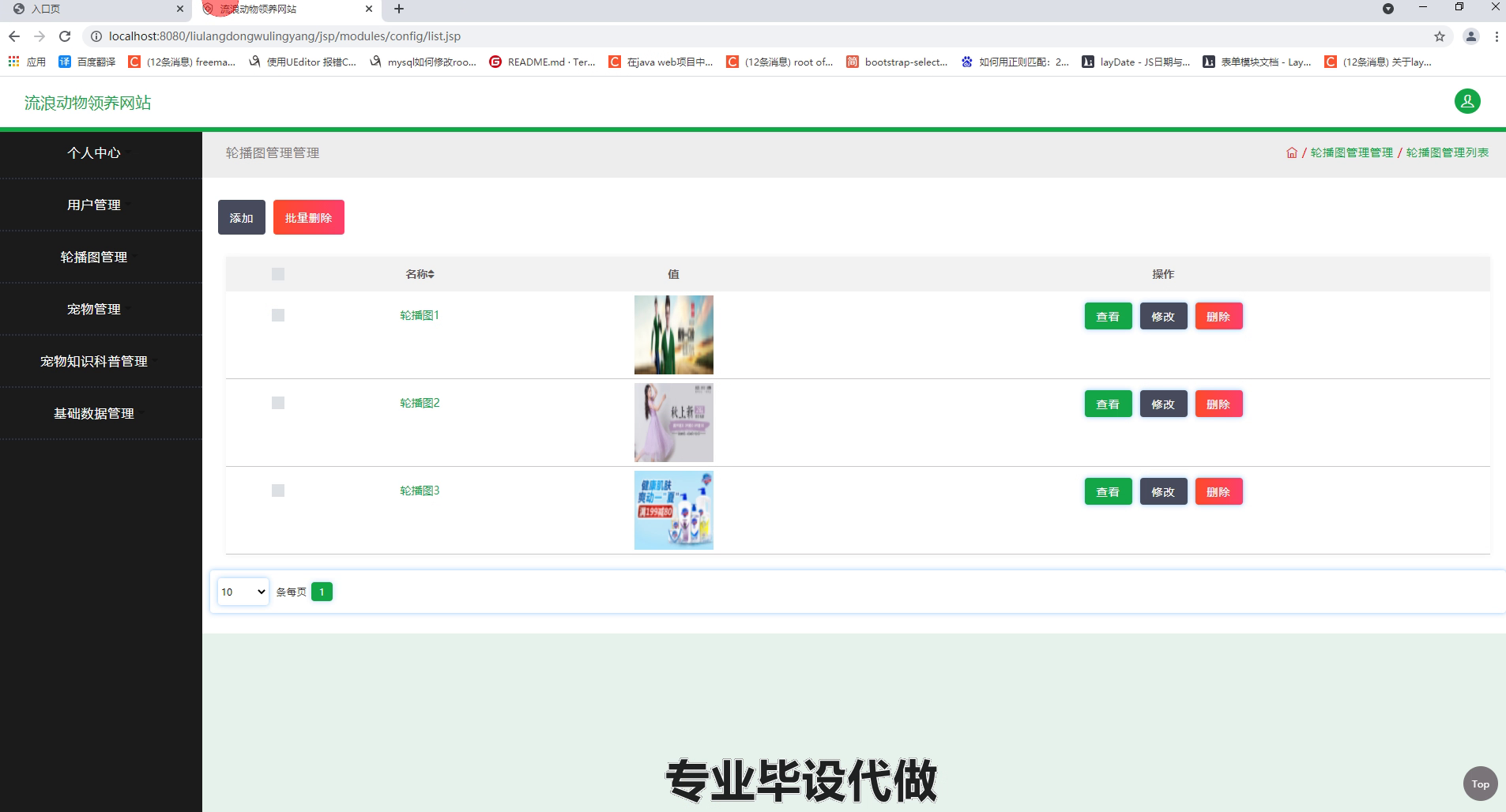
Task: Click the 操作 column header
Action: click(1163, 274)
